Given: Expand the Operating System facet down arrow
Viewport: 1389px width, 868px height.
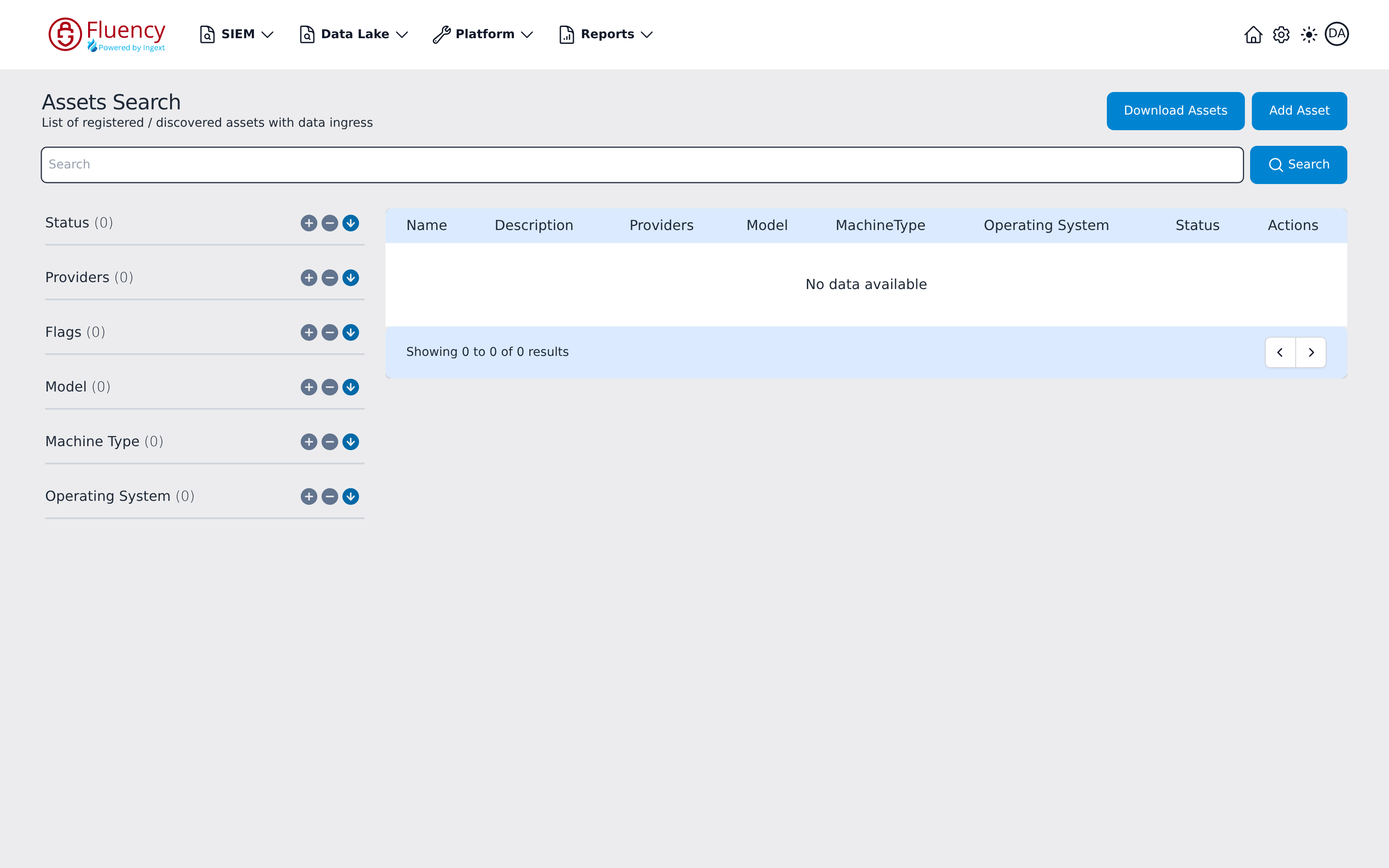Looking at the screenshot, I should click(x=351, y=496).
